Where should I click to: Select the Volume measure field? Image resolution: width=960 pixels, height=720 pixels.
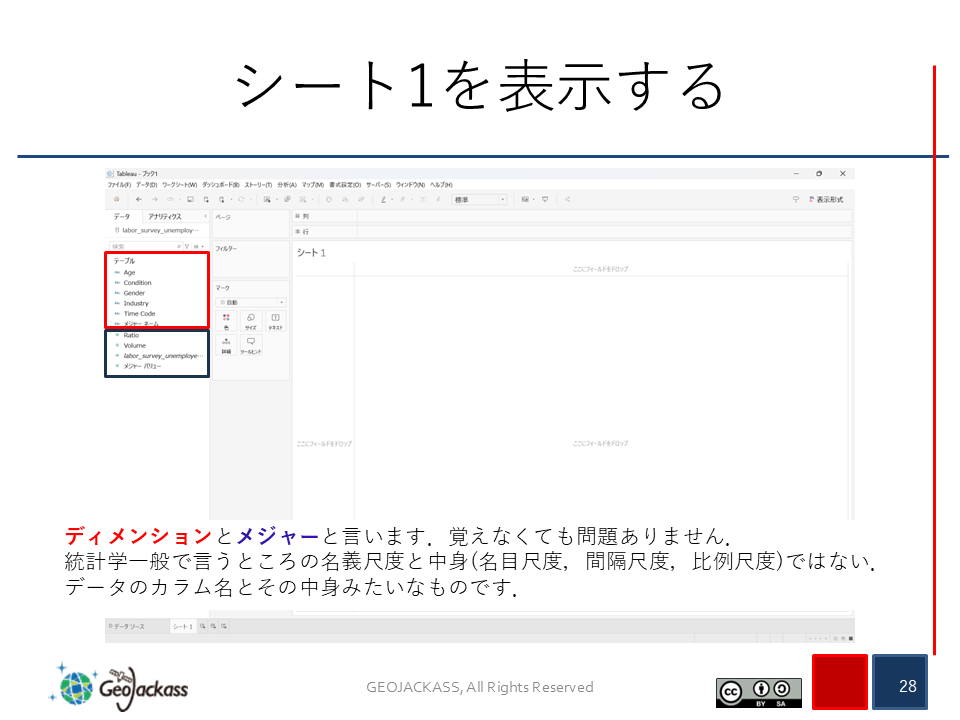134,345
